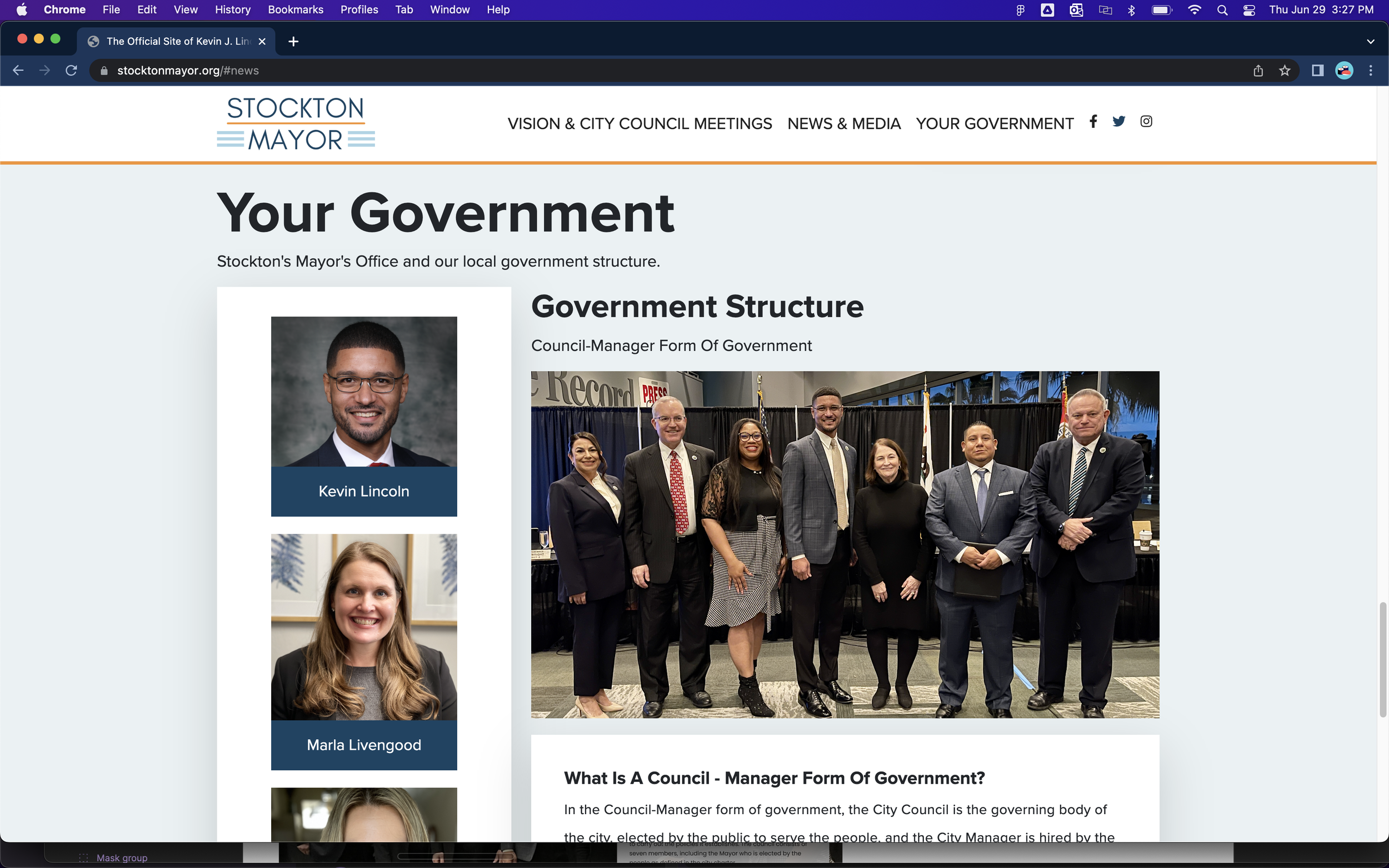Screen dimensions: 1389x868
Task: Open the Bookmarks menu in menu bar
Action: (295, 10)
